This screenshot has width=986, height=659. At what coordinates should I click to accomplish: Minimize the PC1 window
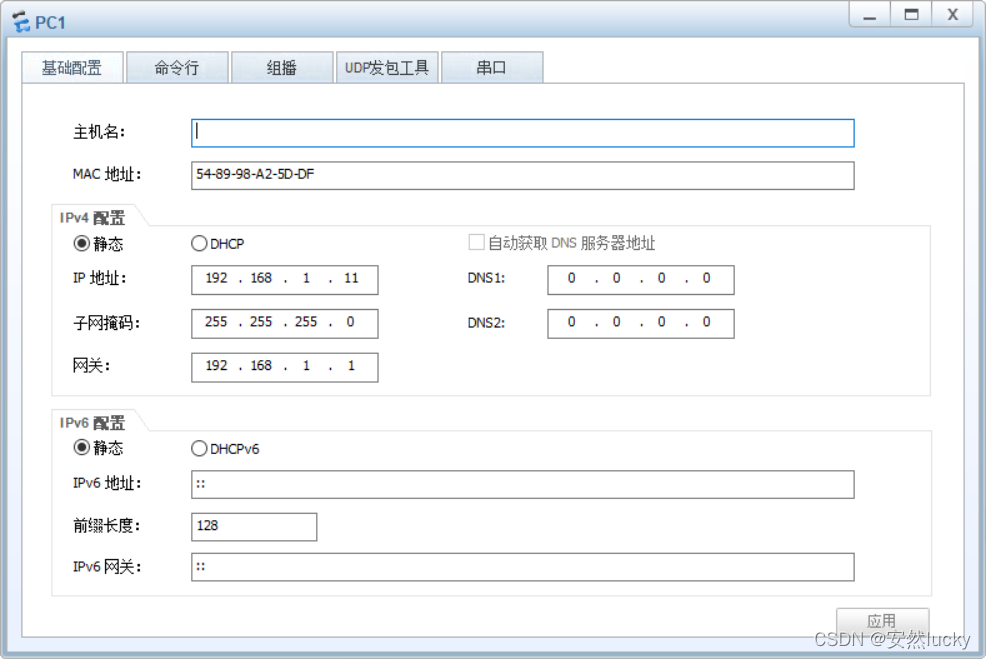[x=870, y=15]
